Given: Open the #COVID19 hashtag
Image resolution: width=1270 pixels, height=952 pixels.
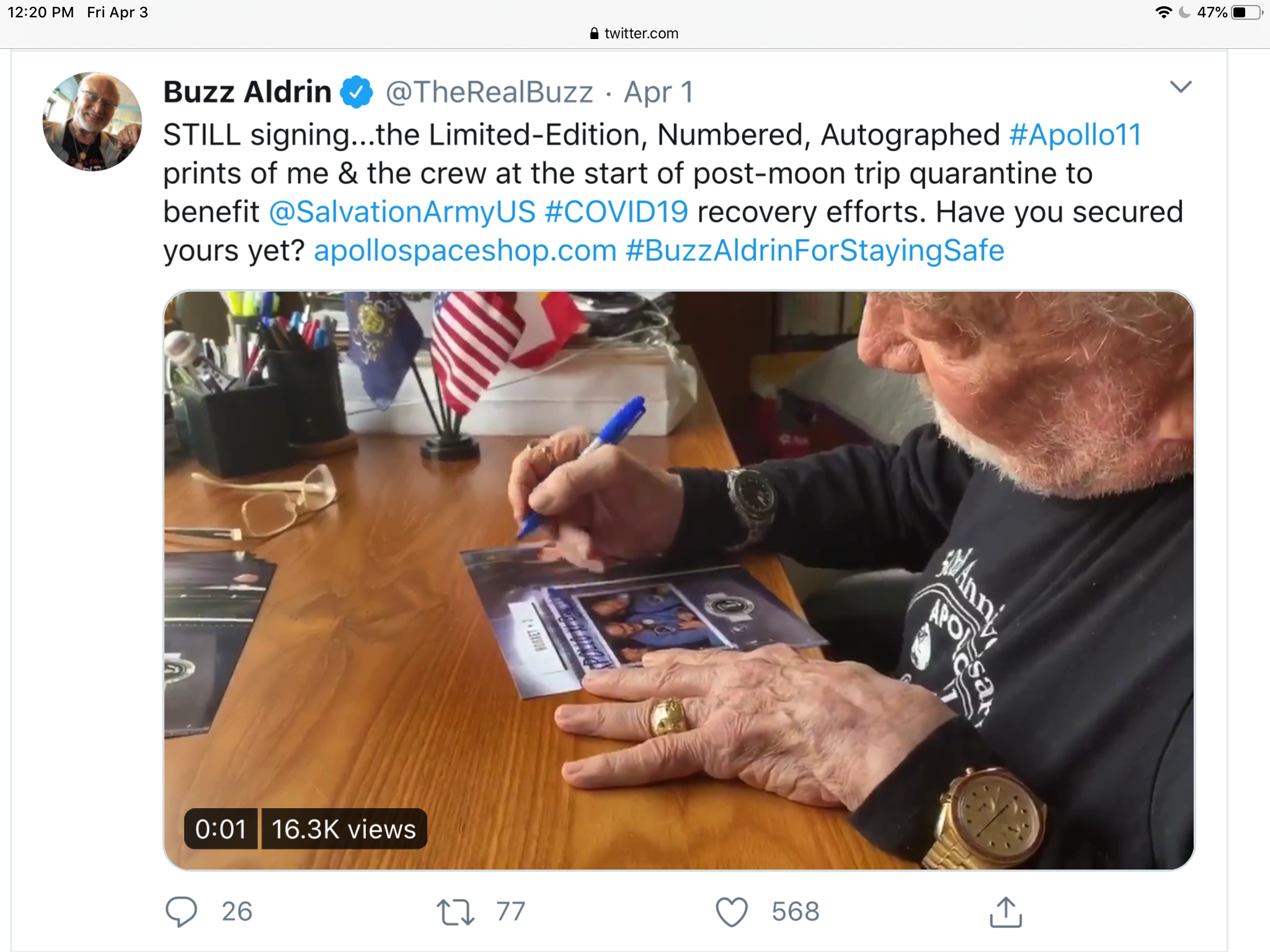Looking at the screenshot, I should click(x=616, y=212).
